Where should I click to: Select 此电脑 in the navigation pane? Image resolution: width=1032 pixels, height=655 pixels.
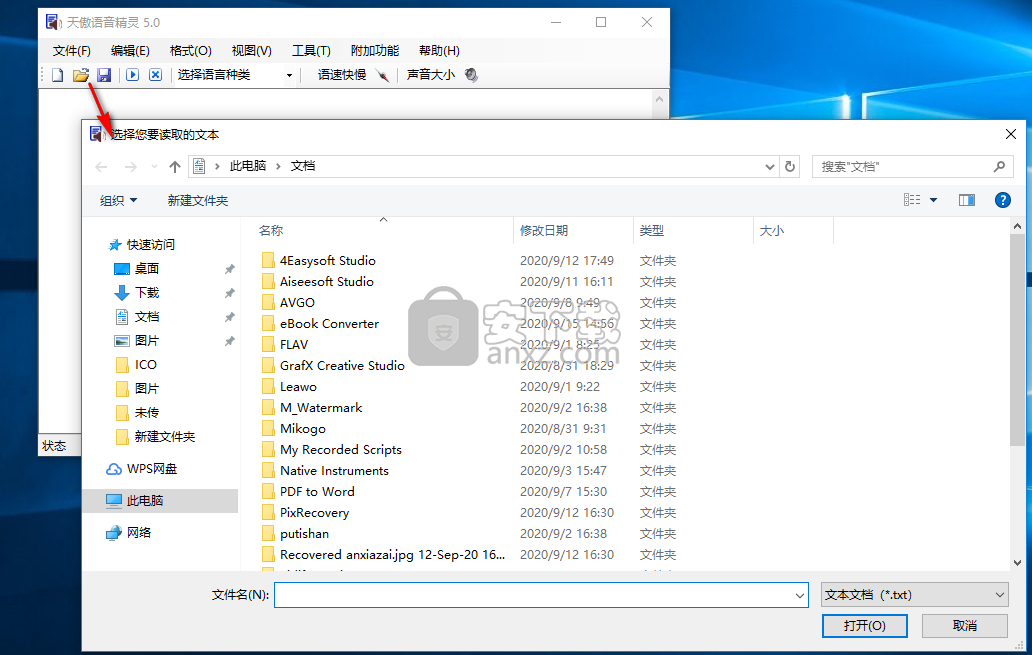(x=161, y=500)
